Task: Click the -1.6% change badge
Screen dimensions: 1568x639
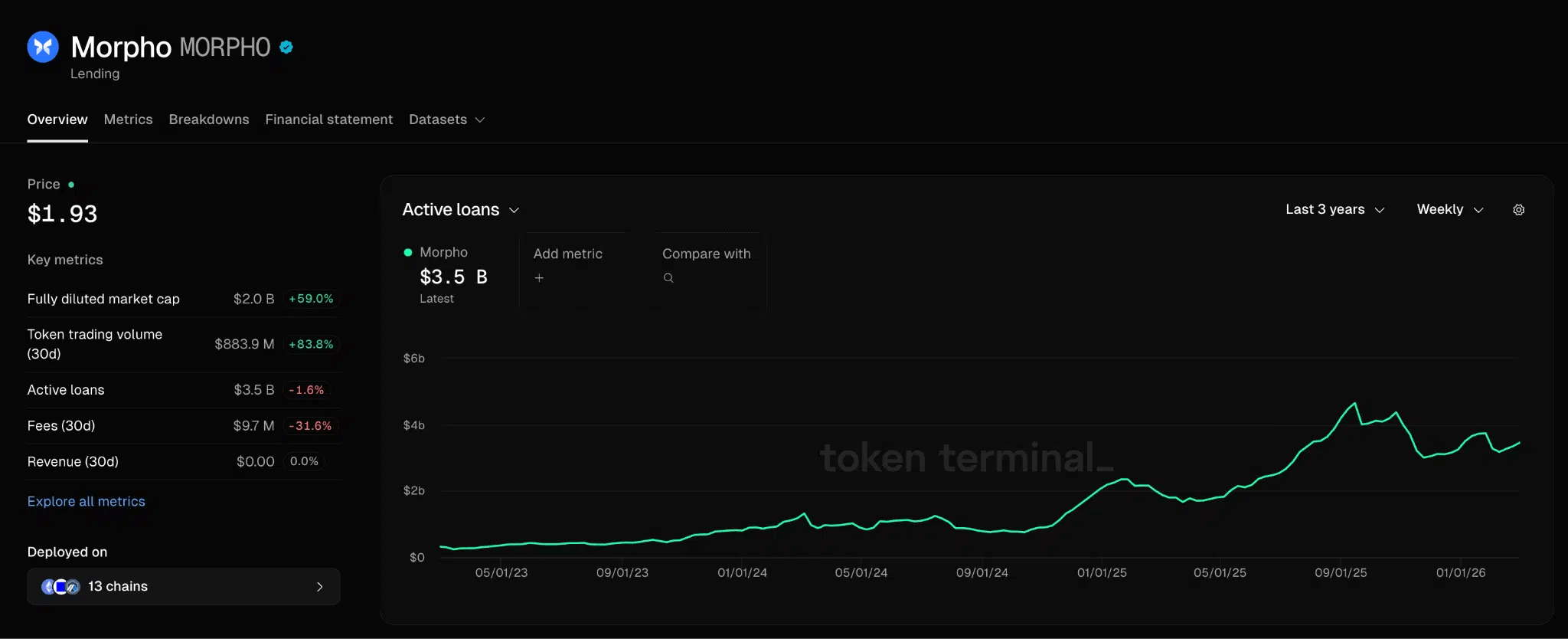Action: click(306, 390)
